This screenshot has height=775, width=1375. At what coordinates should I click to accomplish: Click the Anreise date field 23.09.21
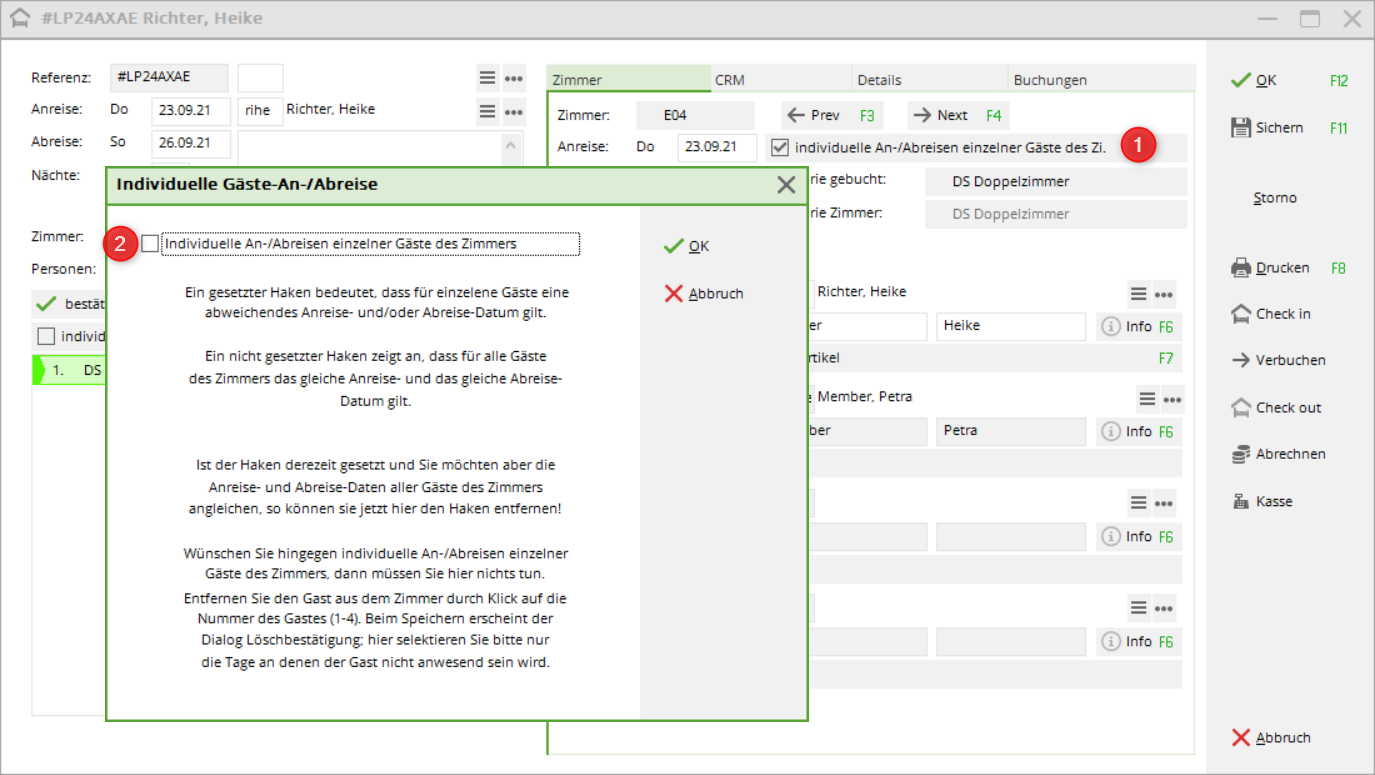coord(191,110)
